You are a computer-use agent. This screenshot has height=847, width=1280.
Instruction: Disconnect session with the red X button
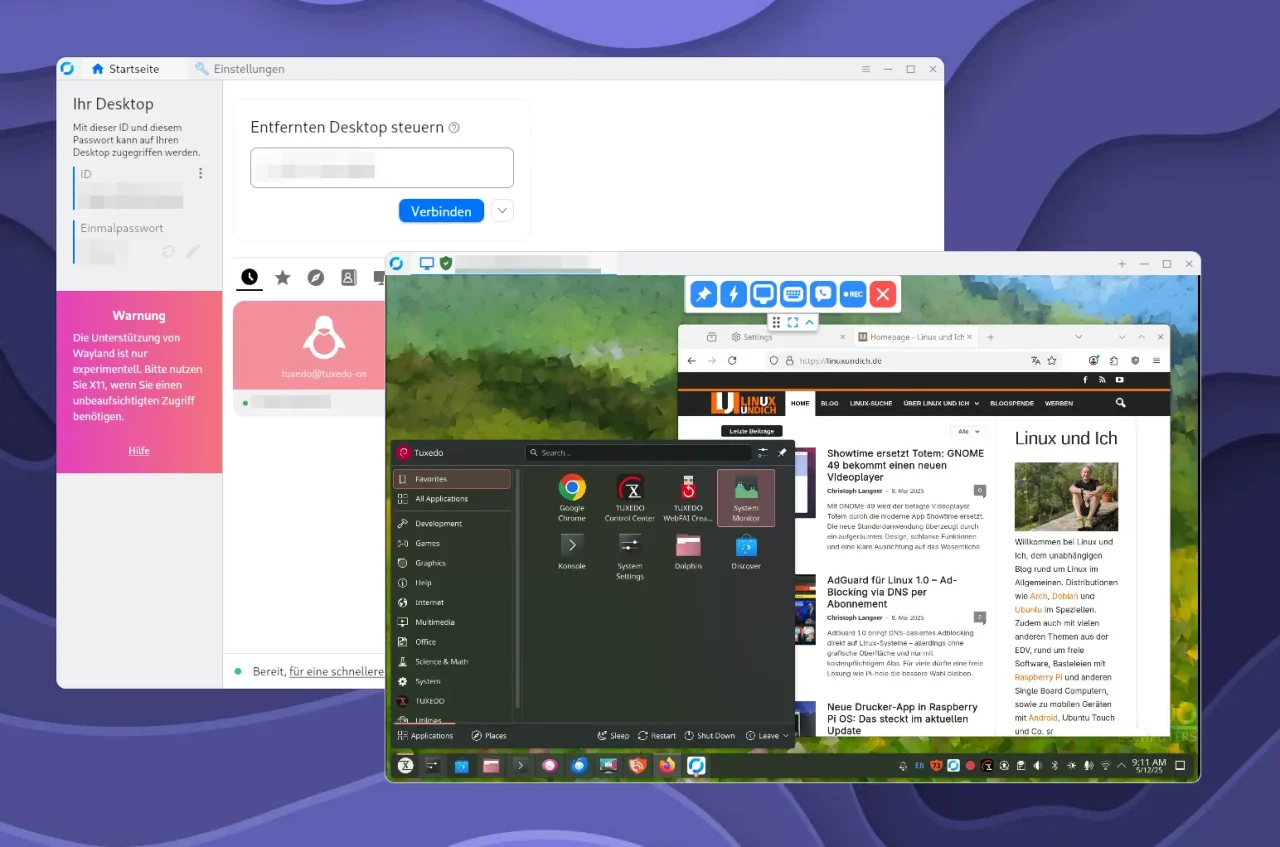(x=882, y=294)
